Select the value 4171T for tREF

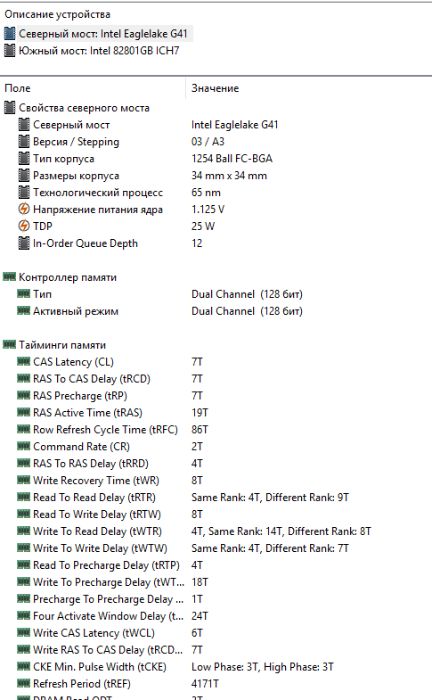205,684
